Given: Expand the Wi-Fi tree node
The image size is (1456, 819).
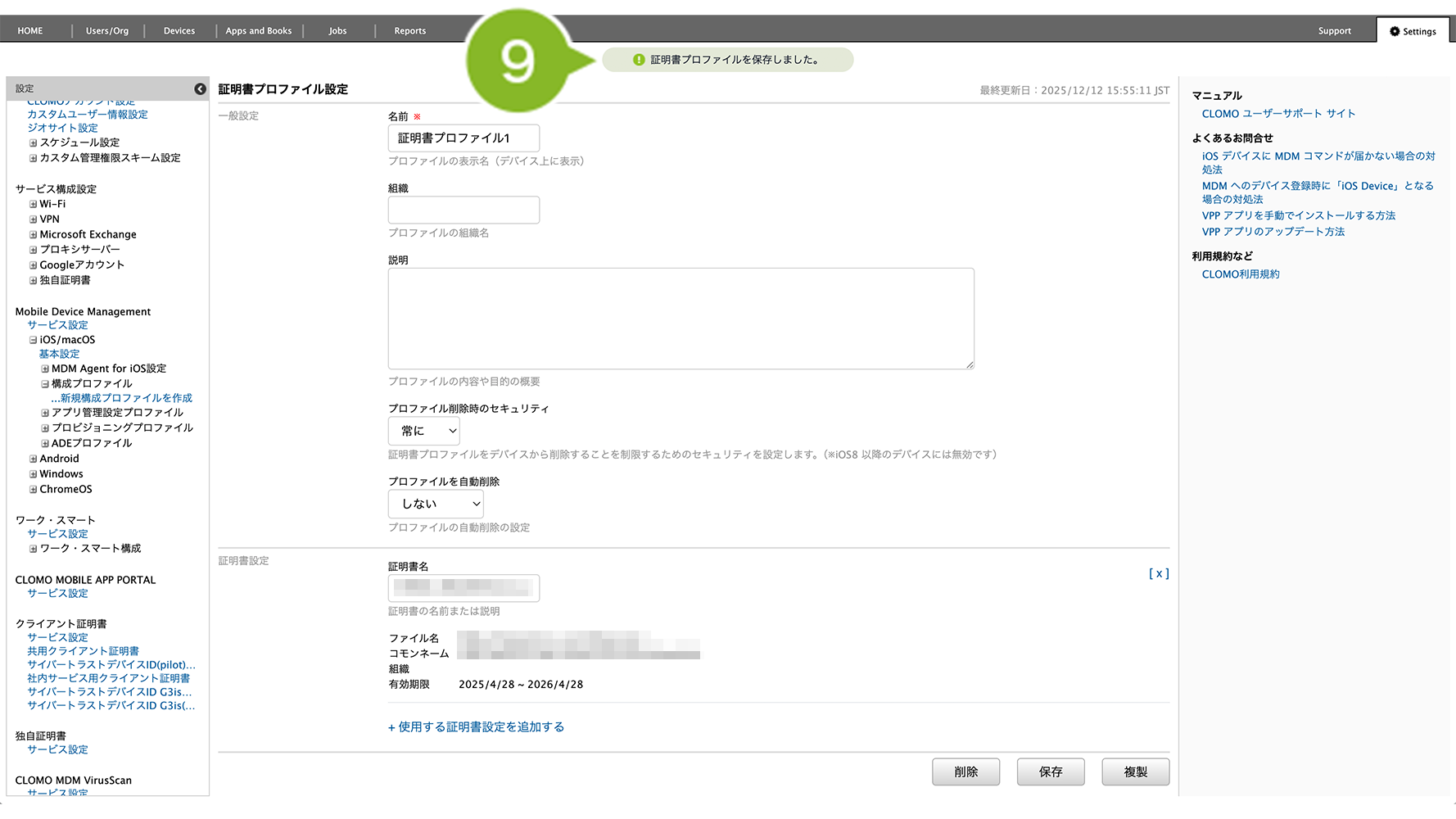Looking at the screenshot, I should (x=34, y=205).
